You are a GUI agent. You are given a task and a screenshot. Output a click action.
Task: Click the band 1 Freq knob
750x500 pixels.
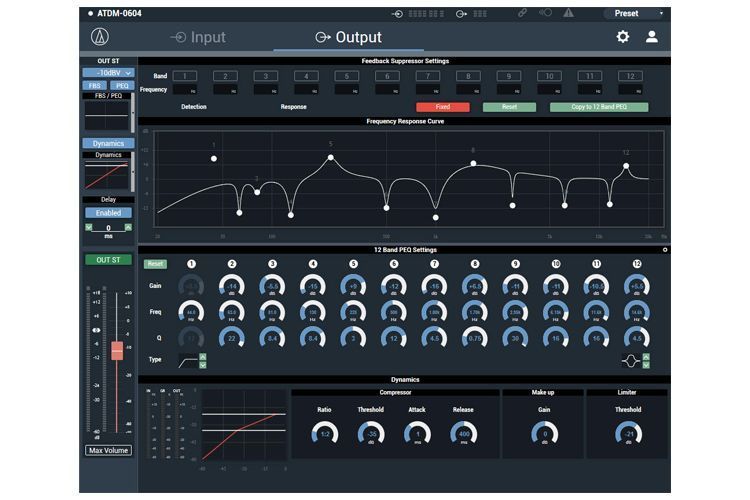click(191, 312)
